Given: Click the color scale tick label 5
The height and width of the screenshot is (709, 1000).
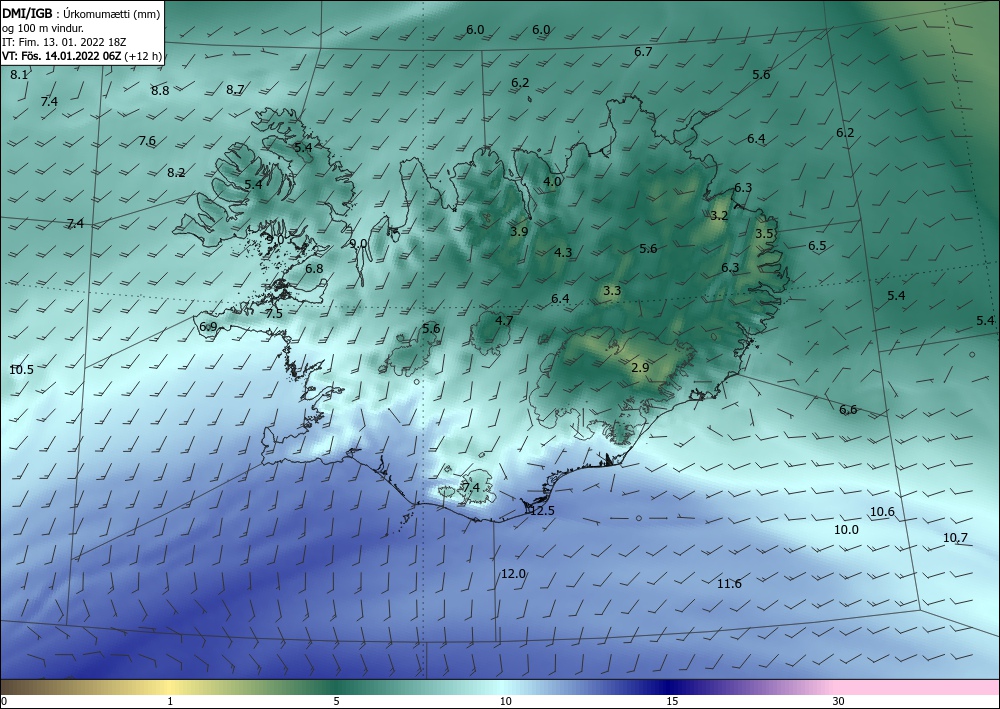Looking at the screenshot, I should click(336, 701).
